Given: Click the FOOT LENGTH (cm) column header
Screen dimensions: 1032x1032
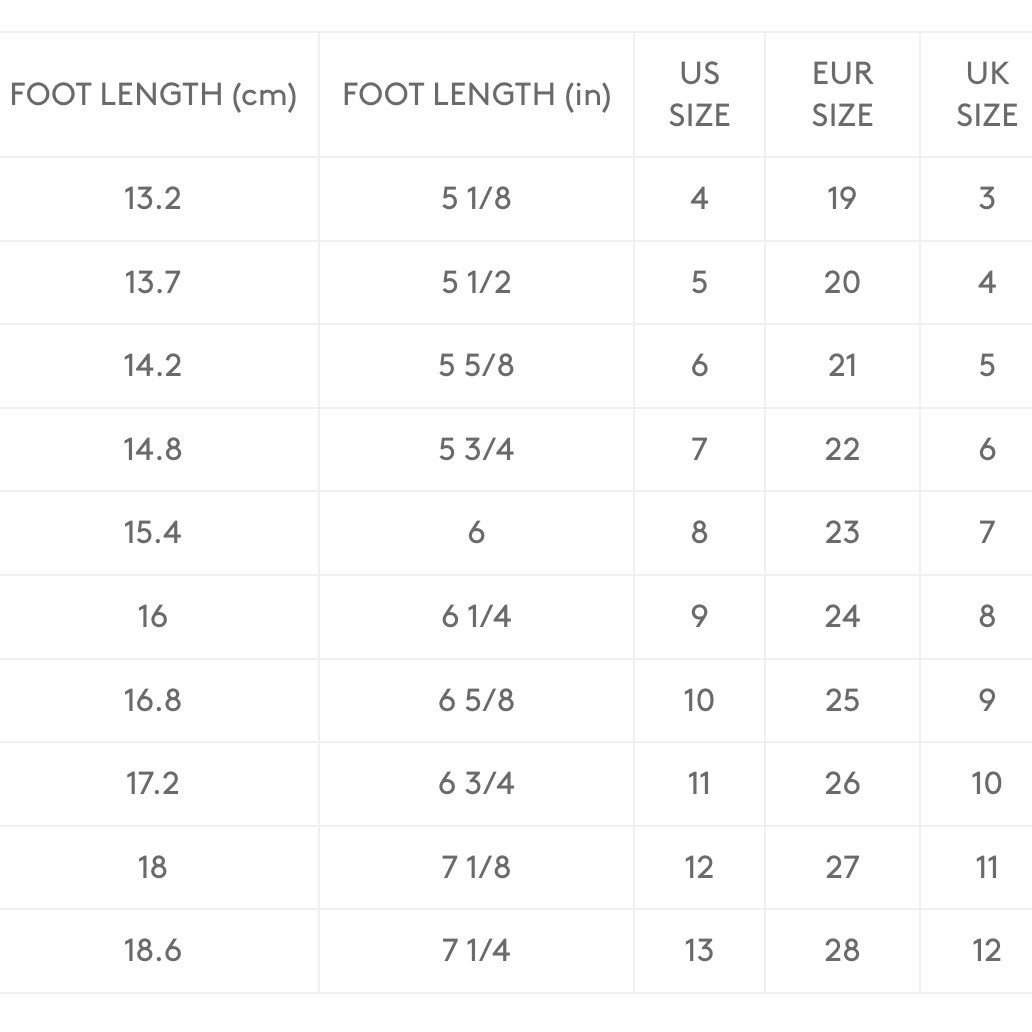Looking at the screenshot, I should pyautogui.click(x=153, y=95).
